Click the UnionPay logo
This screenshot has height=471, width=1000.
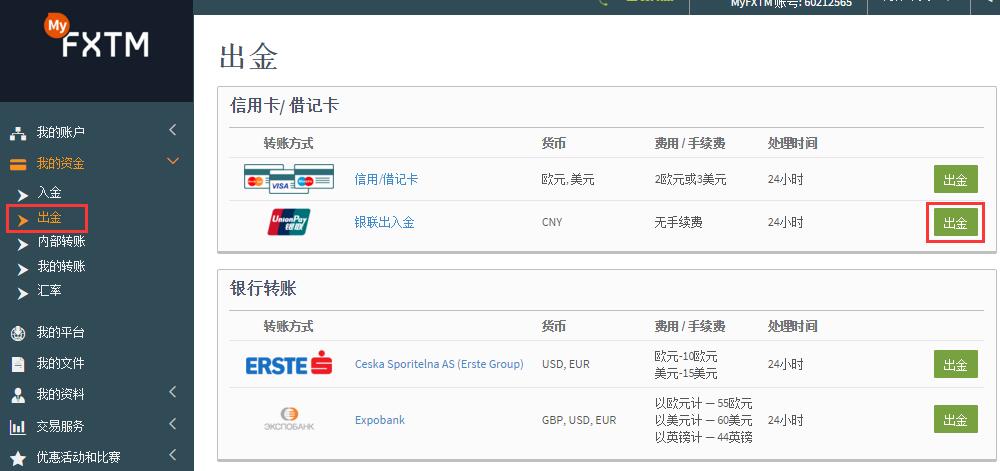tap(289, 222)
